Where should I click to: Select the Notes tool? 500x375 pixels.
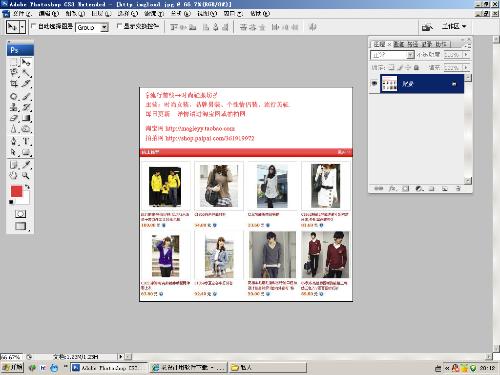(x=14, y=165)
